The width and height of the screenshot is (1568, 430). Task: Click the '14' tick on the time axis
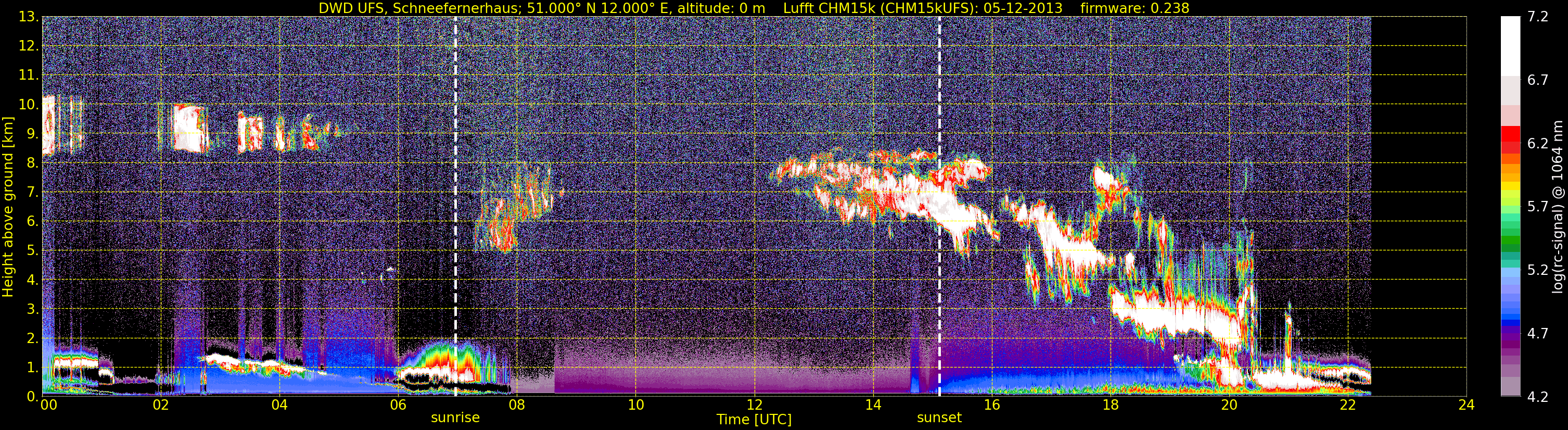tap(873, 405)
